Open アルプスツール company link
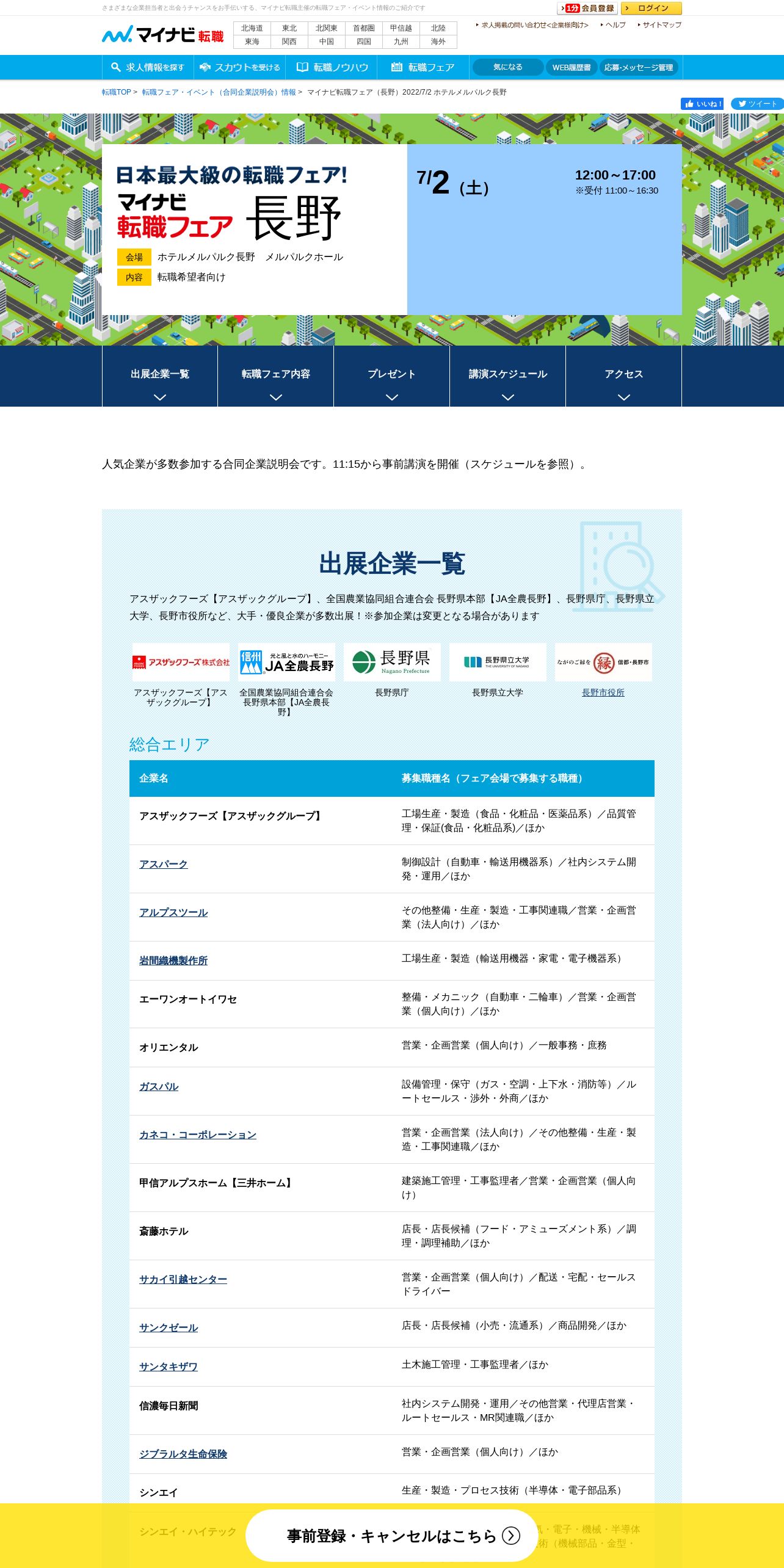This screenshot has height=1568, width=784. (x=173, y=912)
